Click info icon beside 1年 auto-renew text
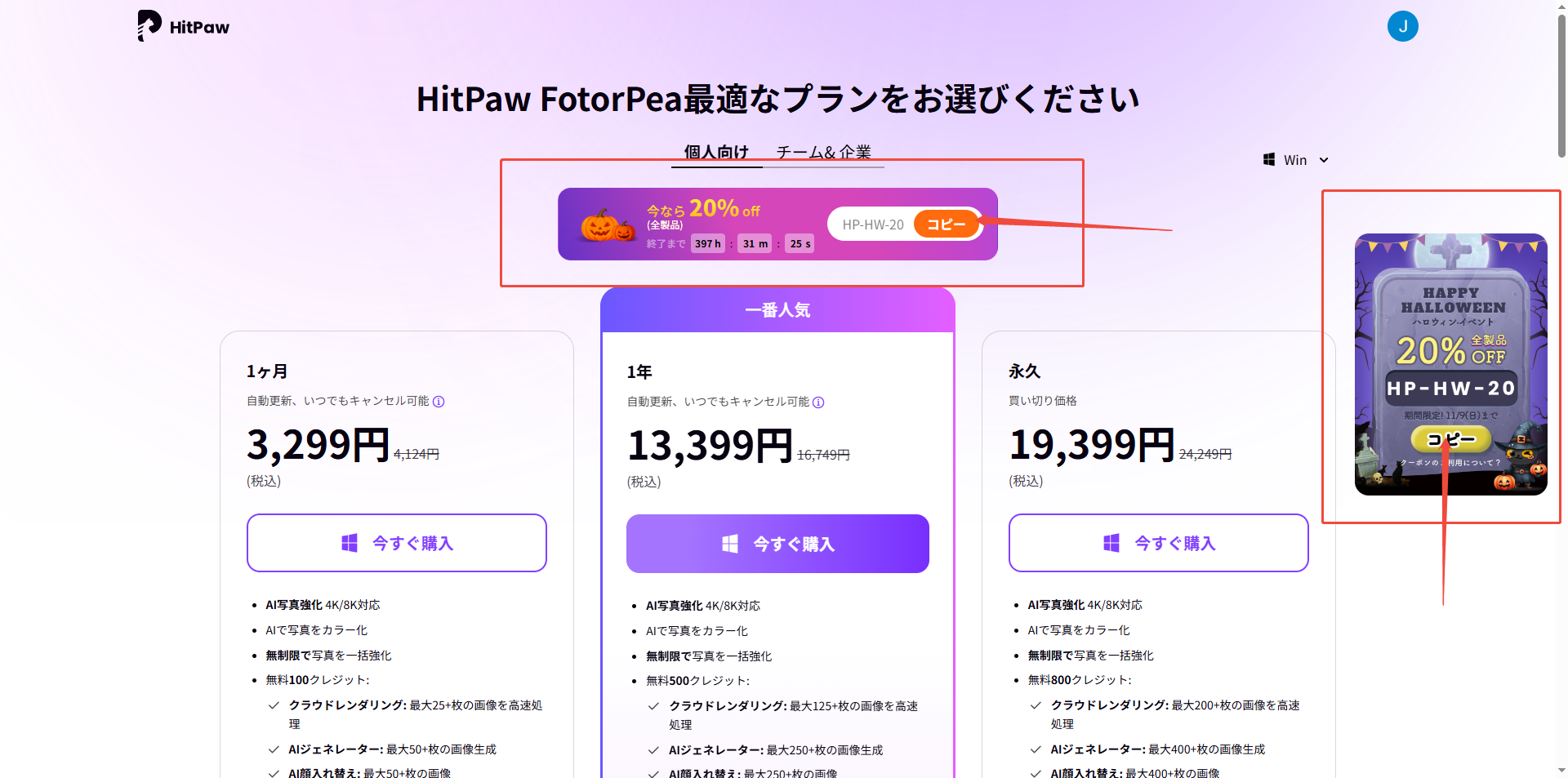Screen dimensions: 1568x778 click(x=818, y=402)
